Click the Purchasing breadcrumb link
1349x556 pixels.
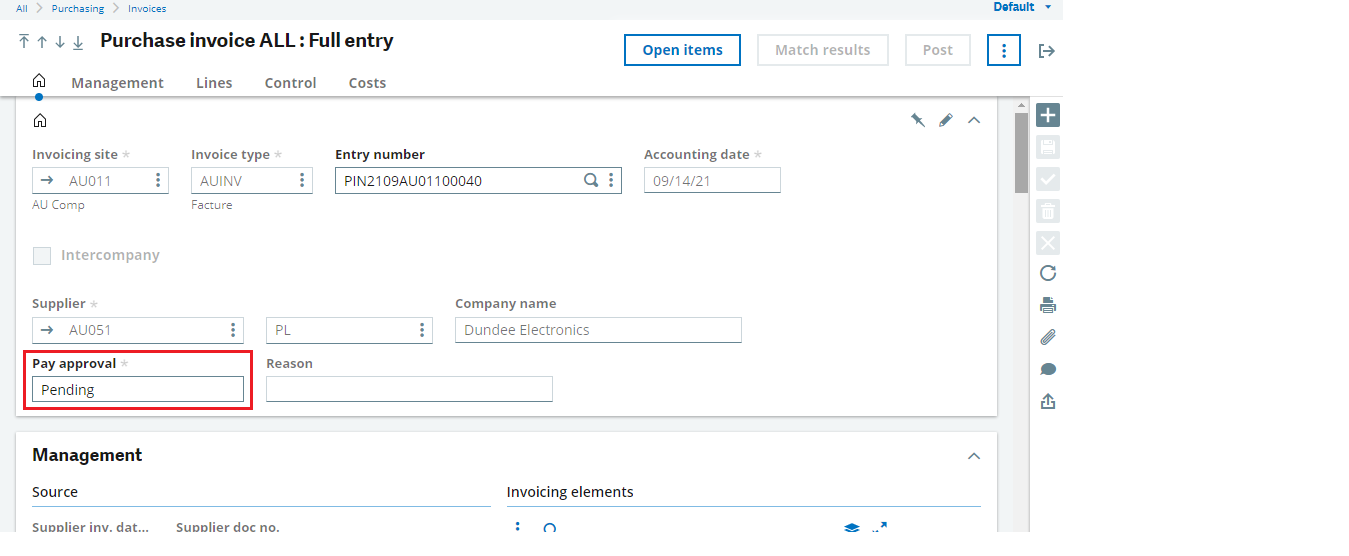tap(78, 8)
